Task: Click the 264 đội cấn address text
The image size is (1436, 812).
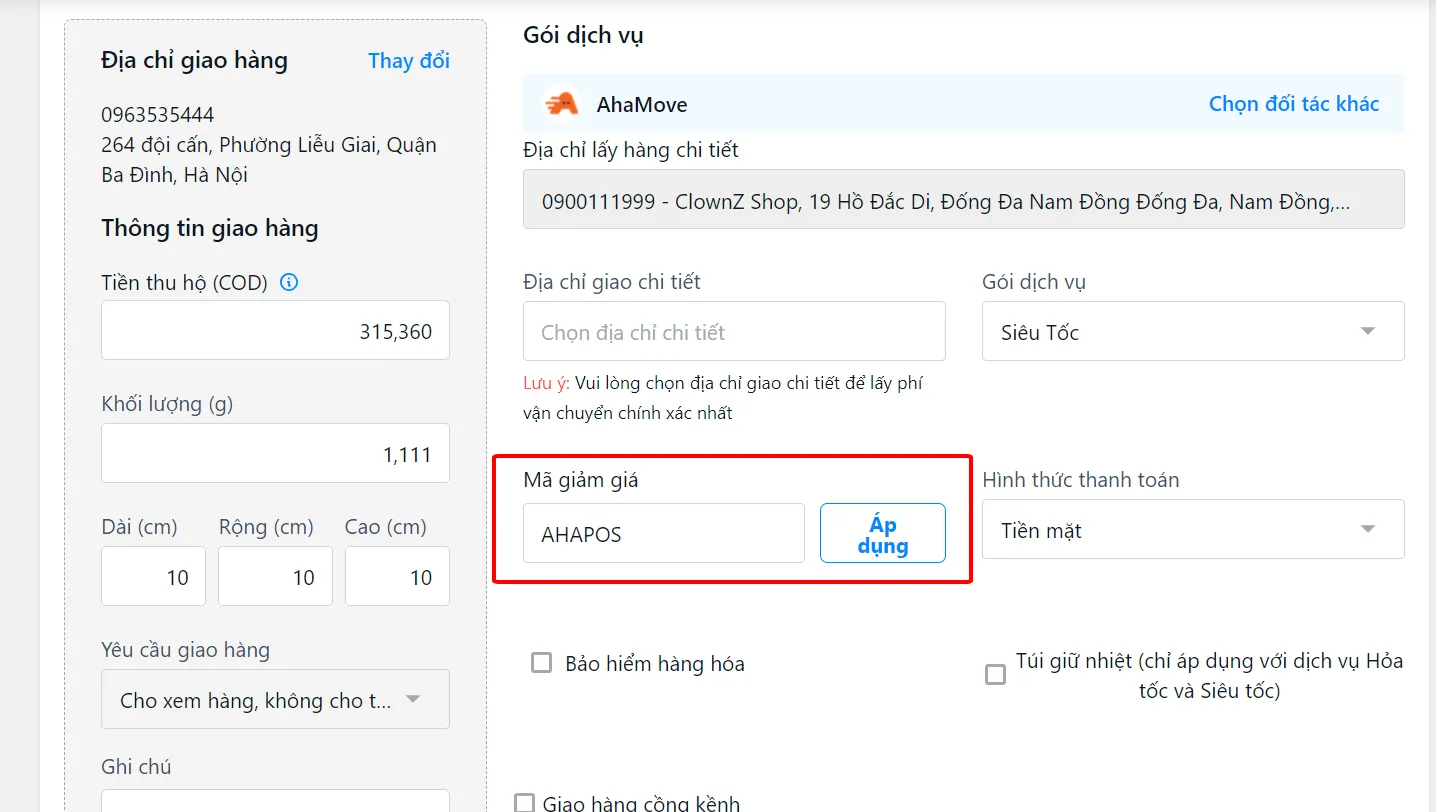Action: (269, 160)
